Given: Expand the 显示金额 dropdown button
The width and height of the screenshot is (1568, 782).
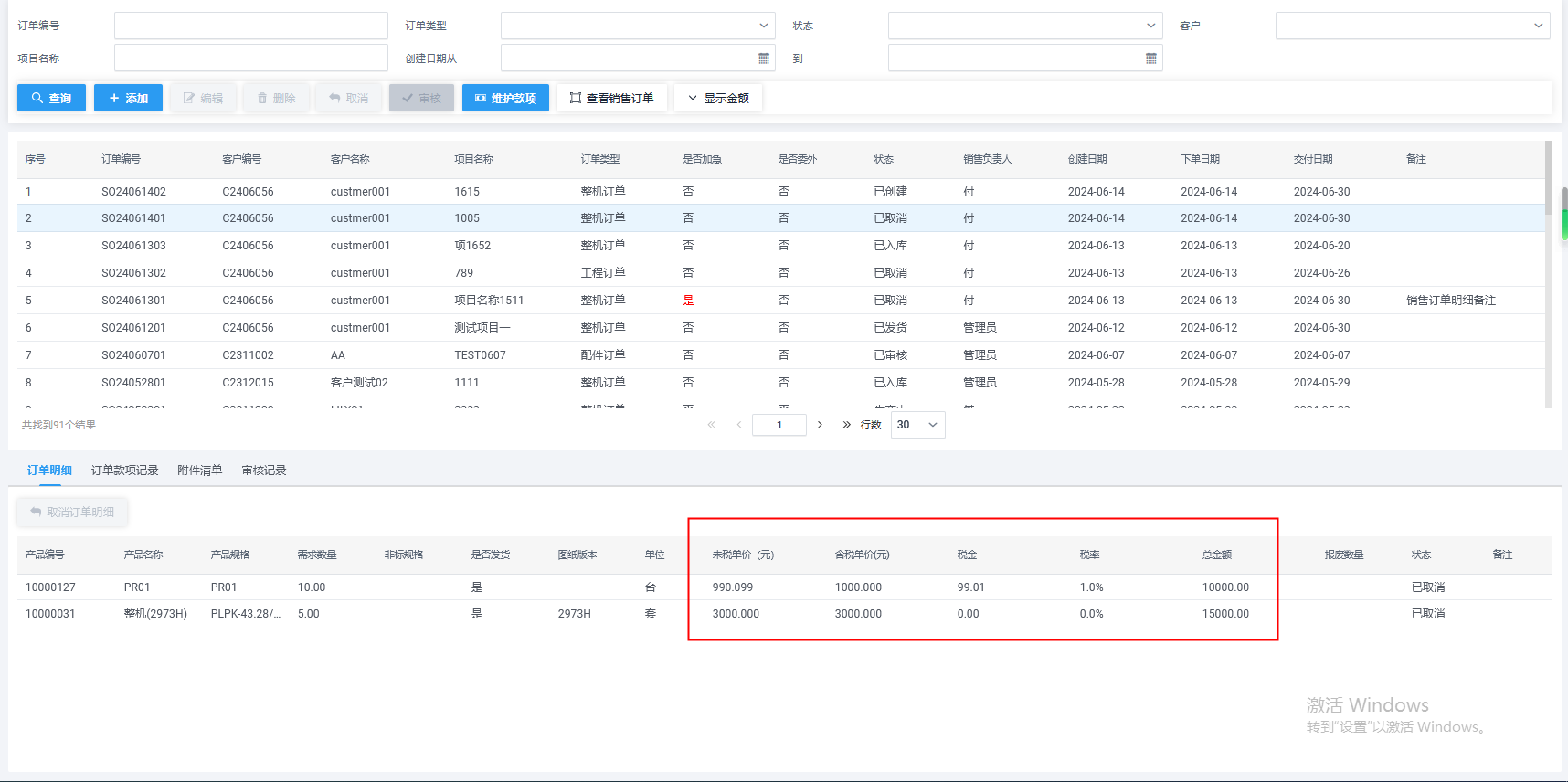Looking at the screenshot, I should 718,98.
